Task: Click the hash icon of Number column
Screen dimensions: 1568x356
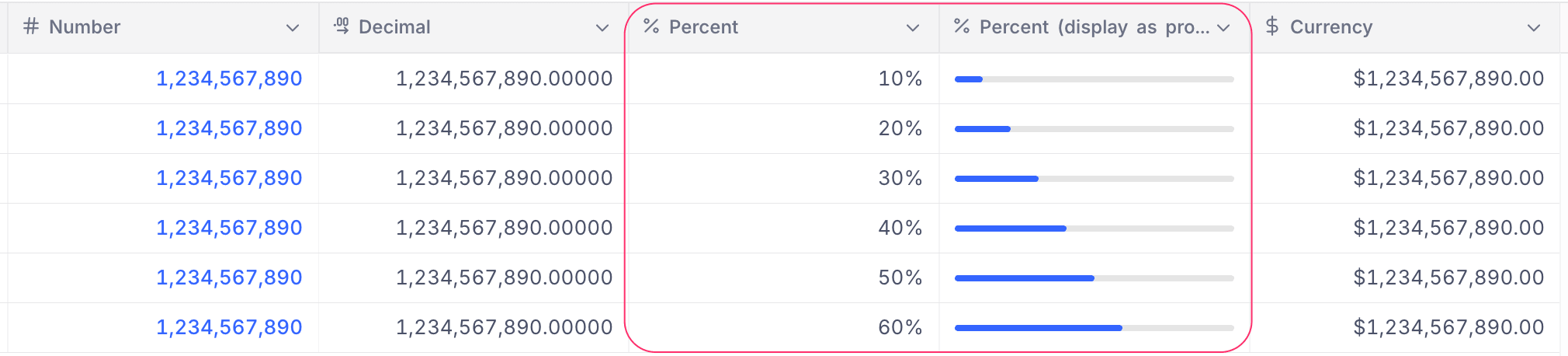Action: tap(31, 27)
